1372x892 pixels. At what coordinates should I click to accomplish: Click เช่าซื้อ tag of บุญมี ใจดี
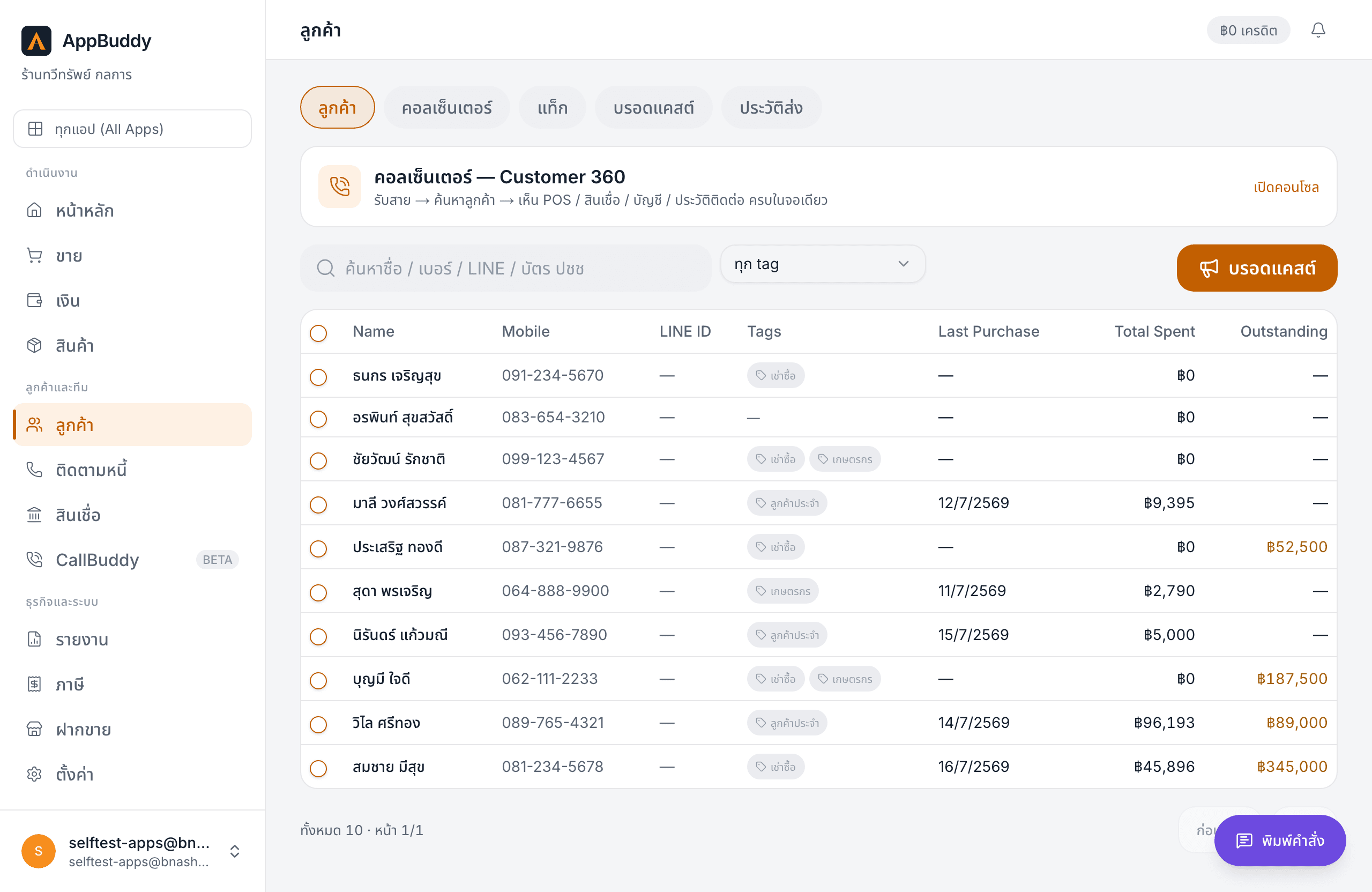[776, 679]
